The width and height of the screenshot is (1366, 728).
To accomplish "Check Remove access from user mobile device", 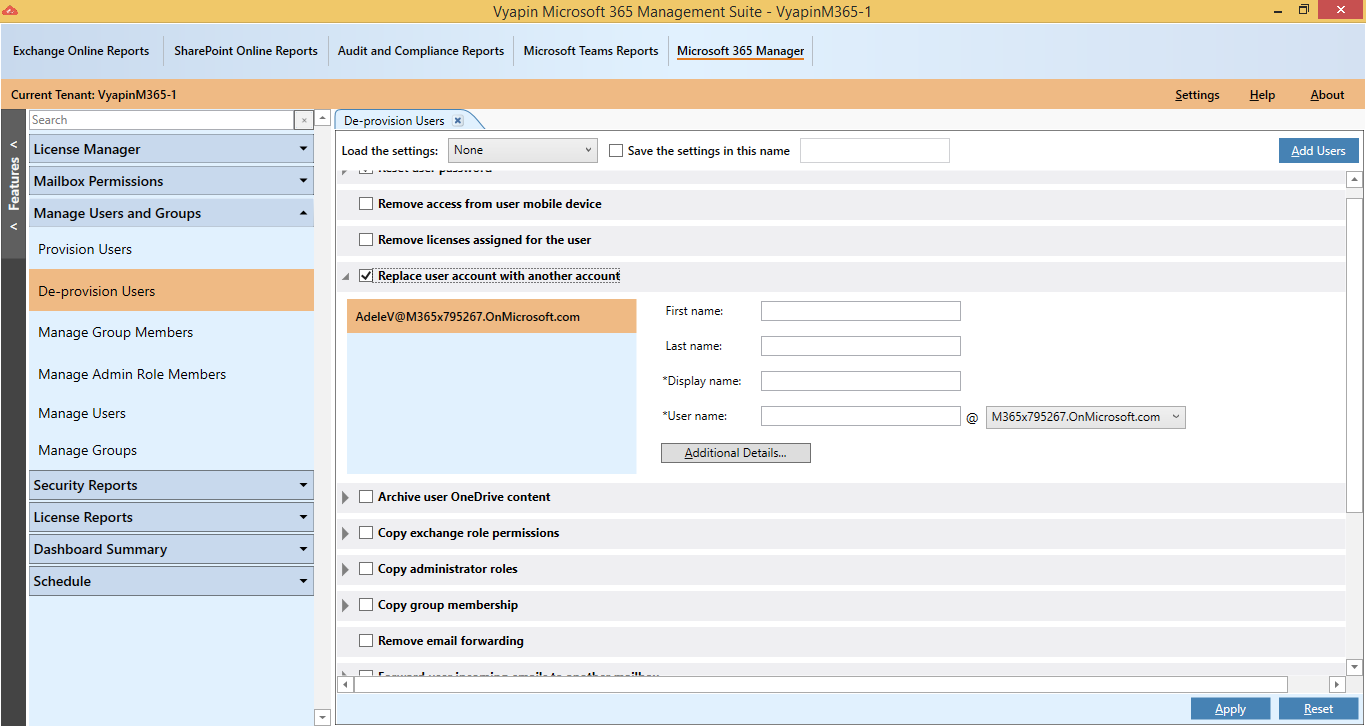I will (x=366, y=204).
